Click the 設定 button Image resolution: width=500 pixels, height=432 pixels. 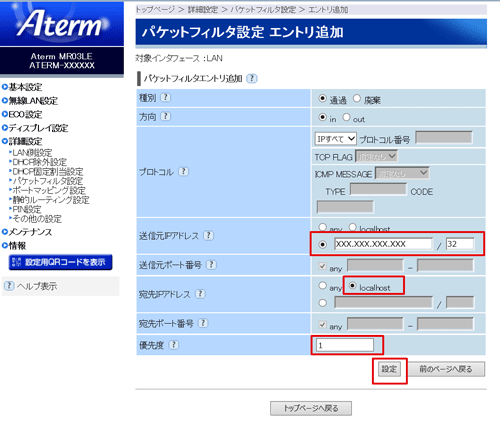pos(389,369)
